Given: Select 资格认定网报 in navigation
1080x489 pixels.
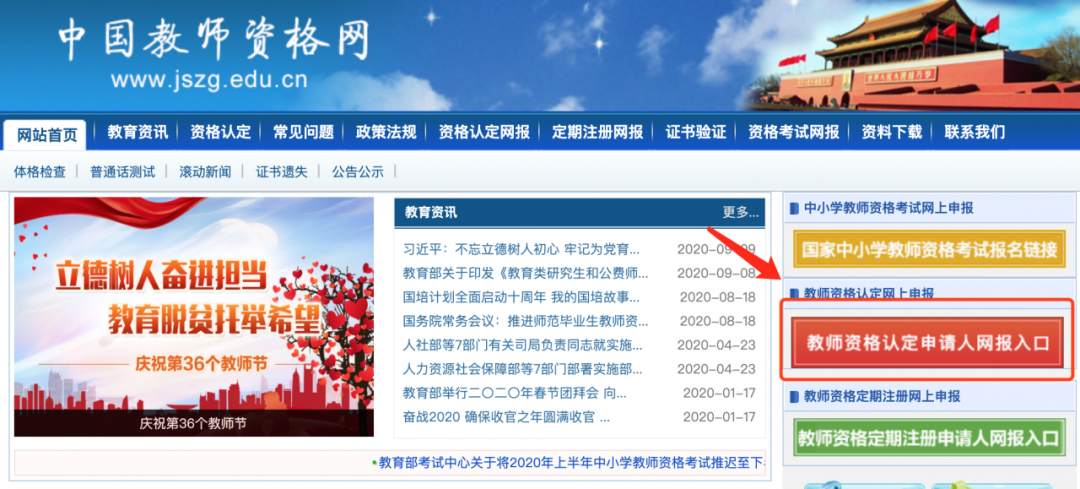Looking at the screenshot, I should click(x=484, y=132).
